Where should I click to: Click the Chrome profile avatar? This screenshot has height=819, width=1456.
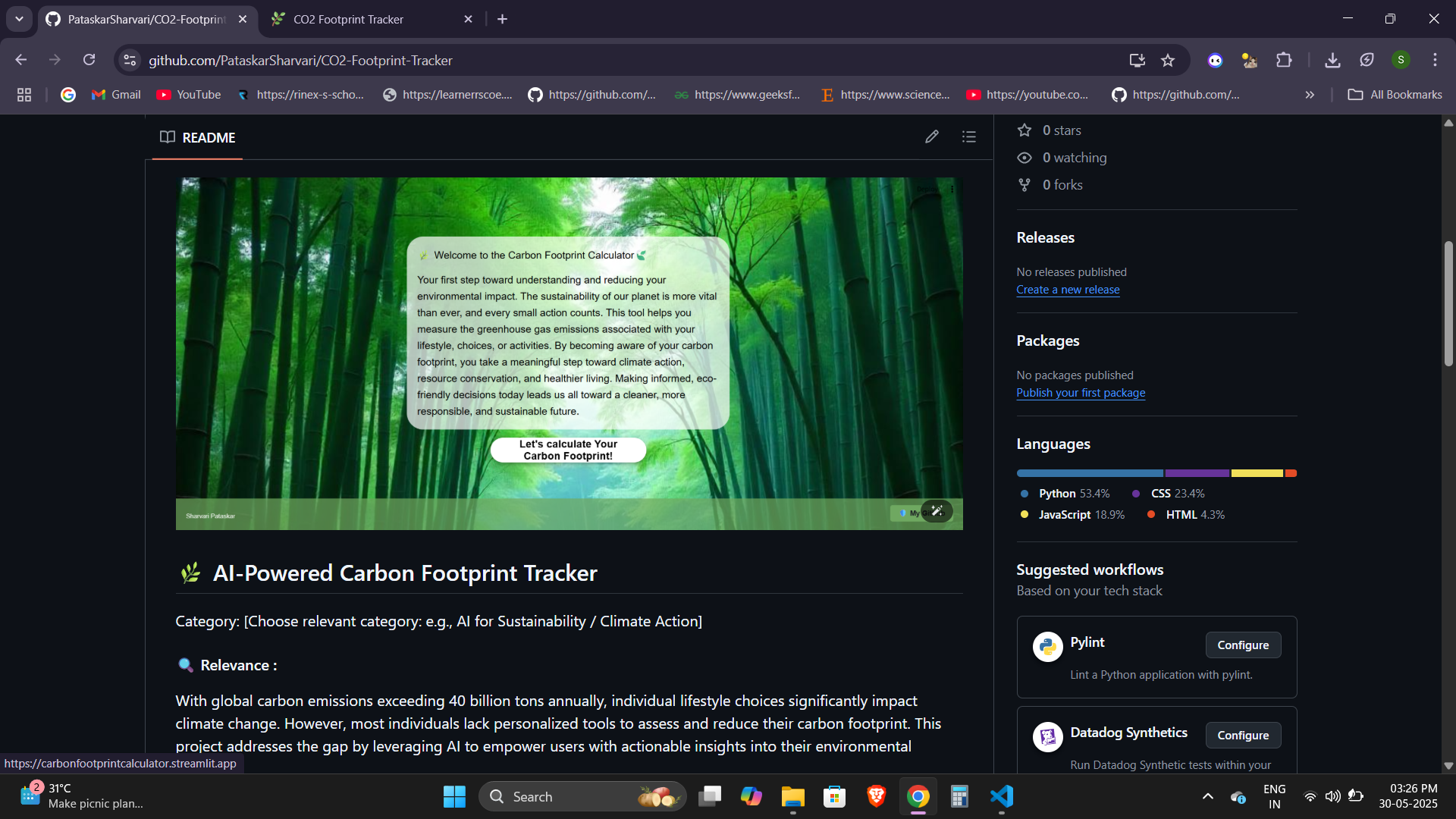click(x=1400, y=60)
